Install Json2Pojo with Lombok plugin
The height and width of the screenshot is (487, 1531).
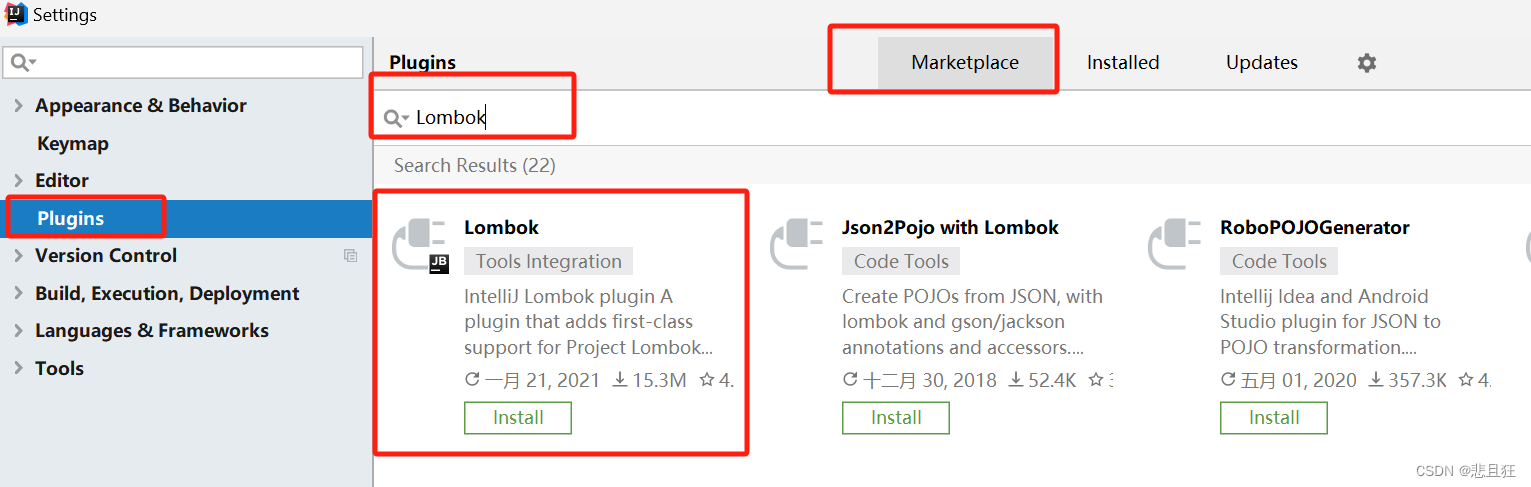pyautogui.click(x=896, y=418)
